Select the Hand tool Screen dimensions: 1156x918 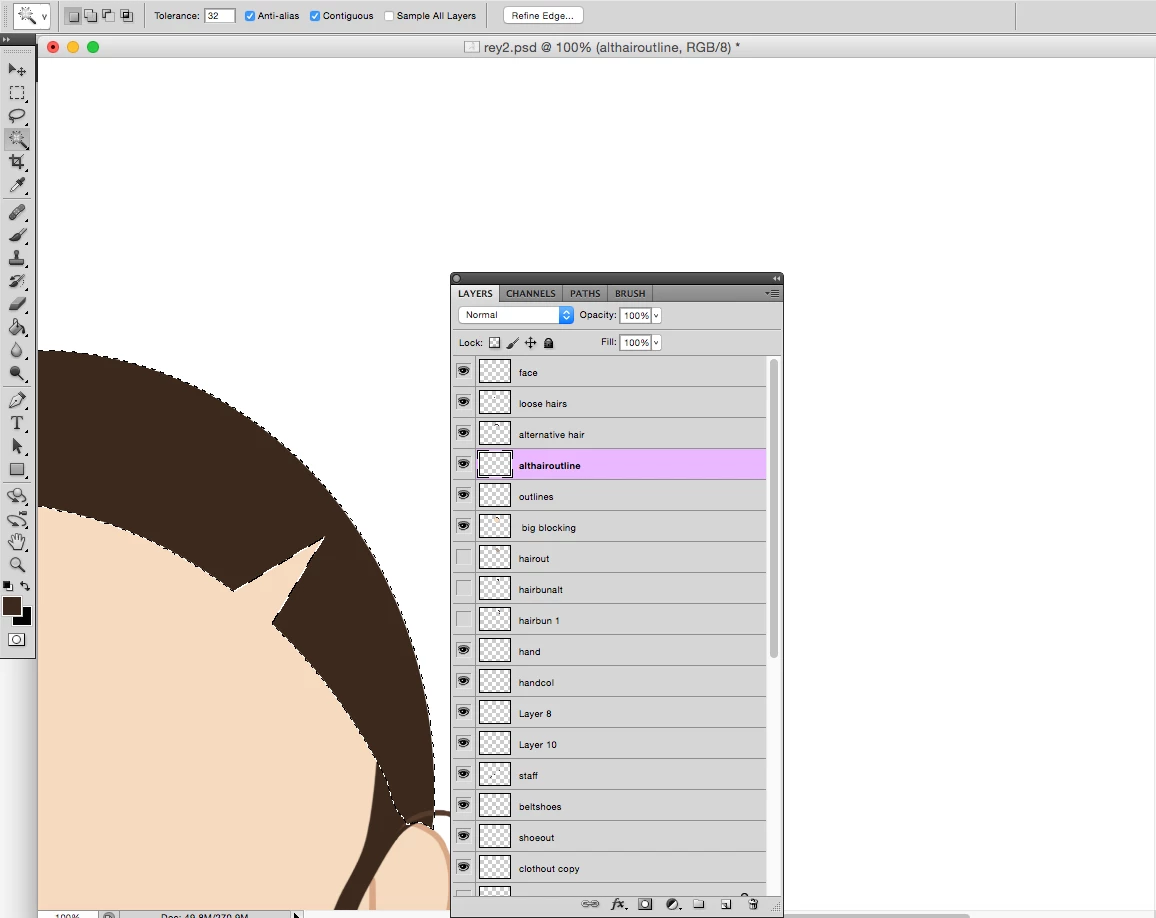[x=17, y=542]
